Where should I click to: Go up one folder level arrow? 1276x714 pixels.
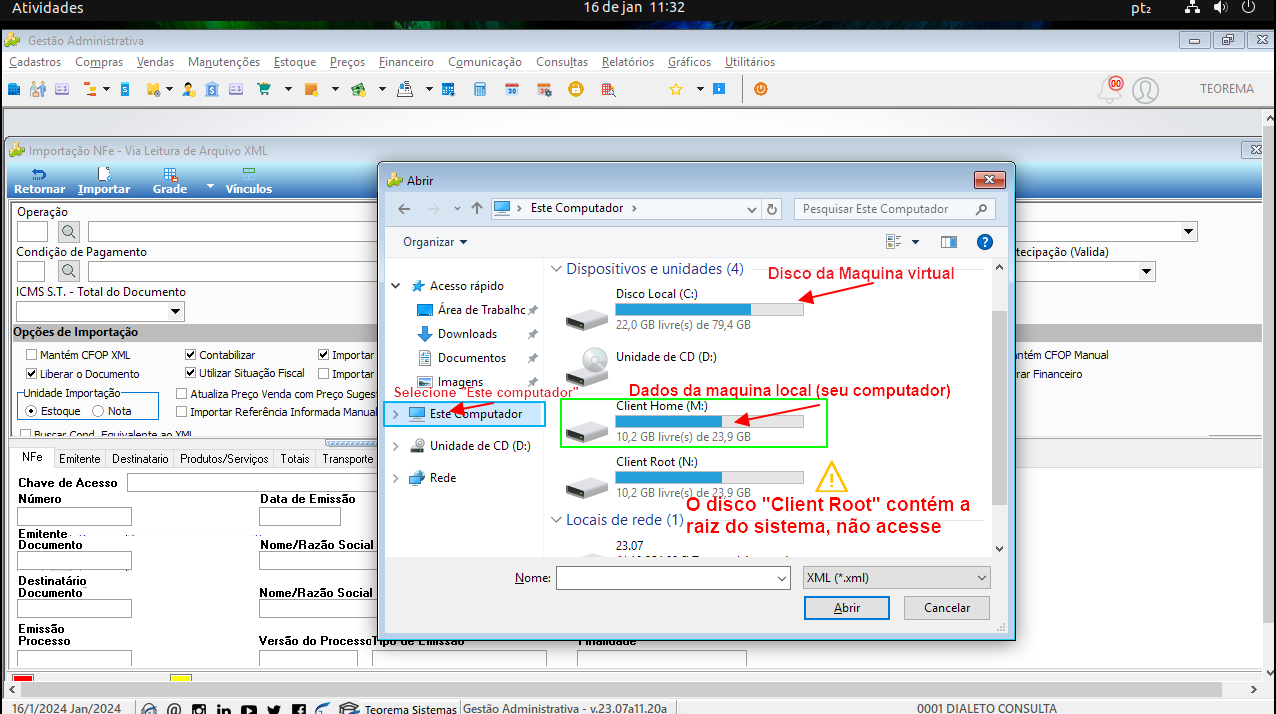pyautogui.click(x=476, y=209)
